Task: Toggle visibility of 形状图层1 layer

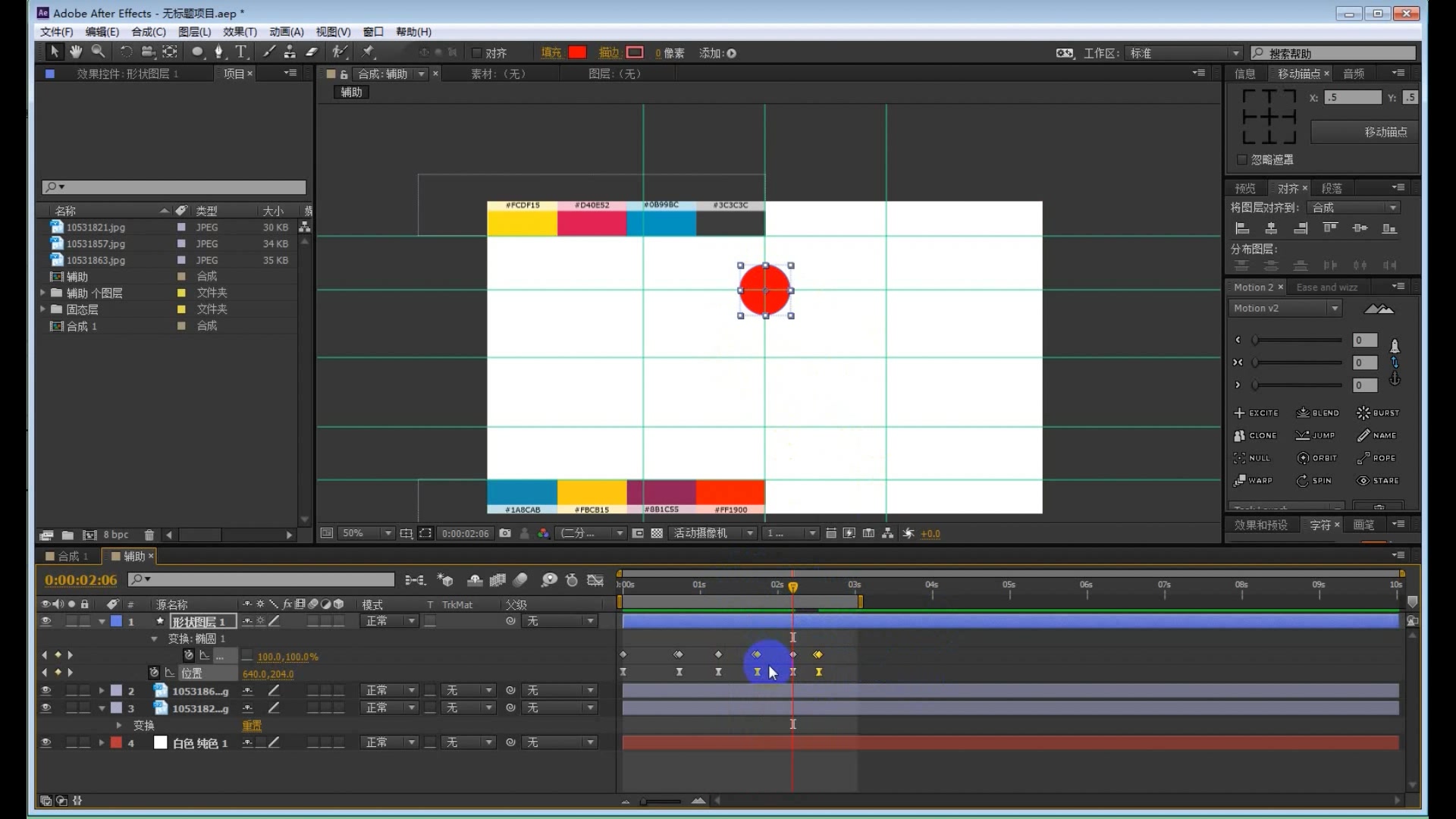Action: click(45, 621)
